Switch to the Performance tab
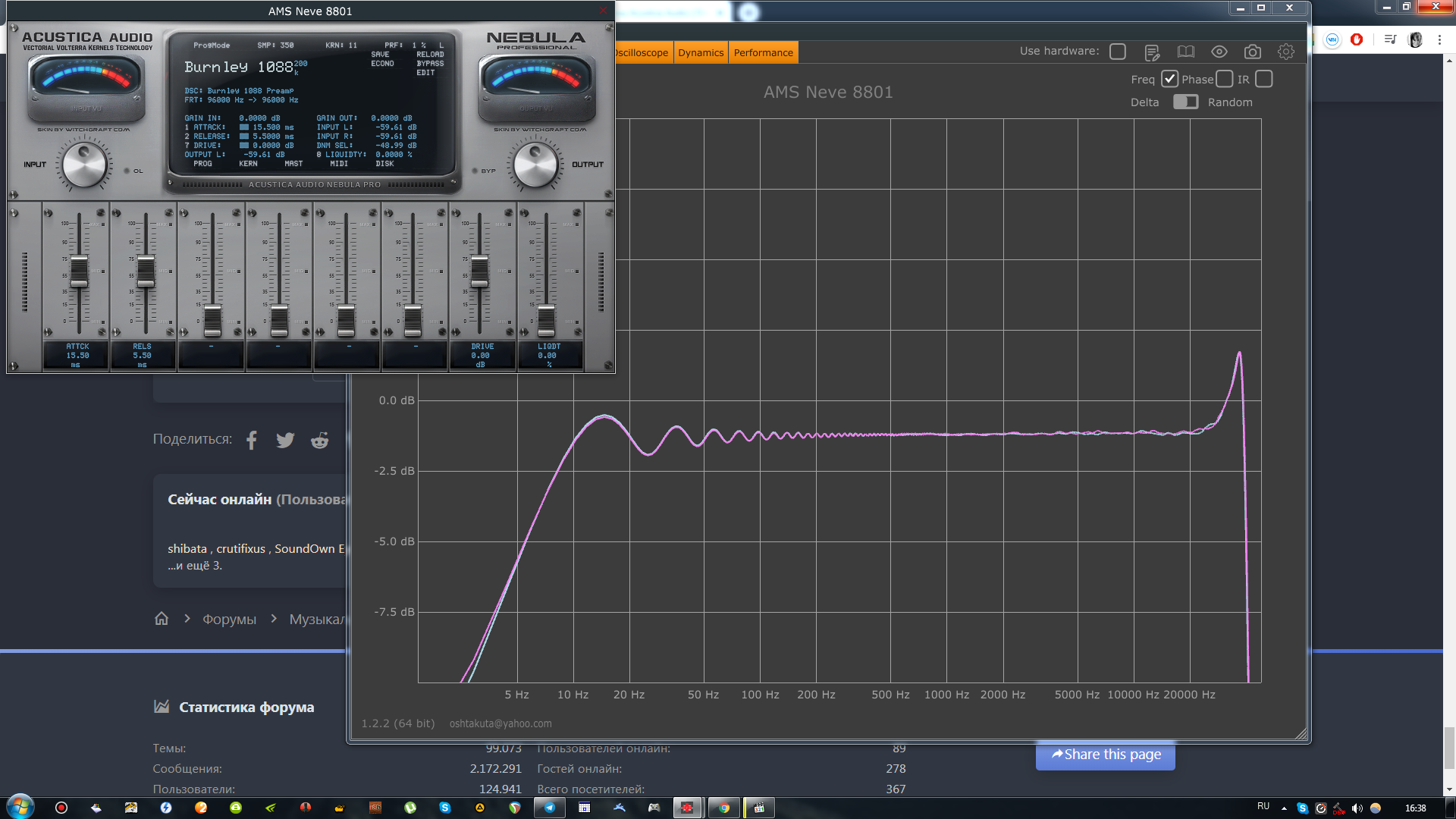 (763, 52)
